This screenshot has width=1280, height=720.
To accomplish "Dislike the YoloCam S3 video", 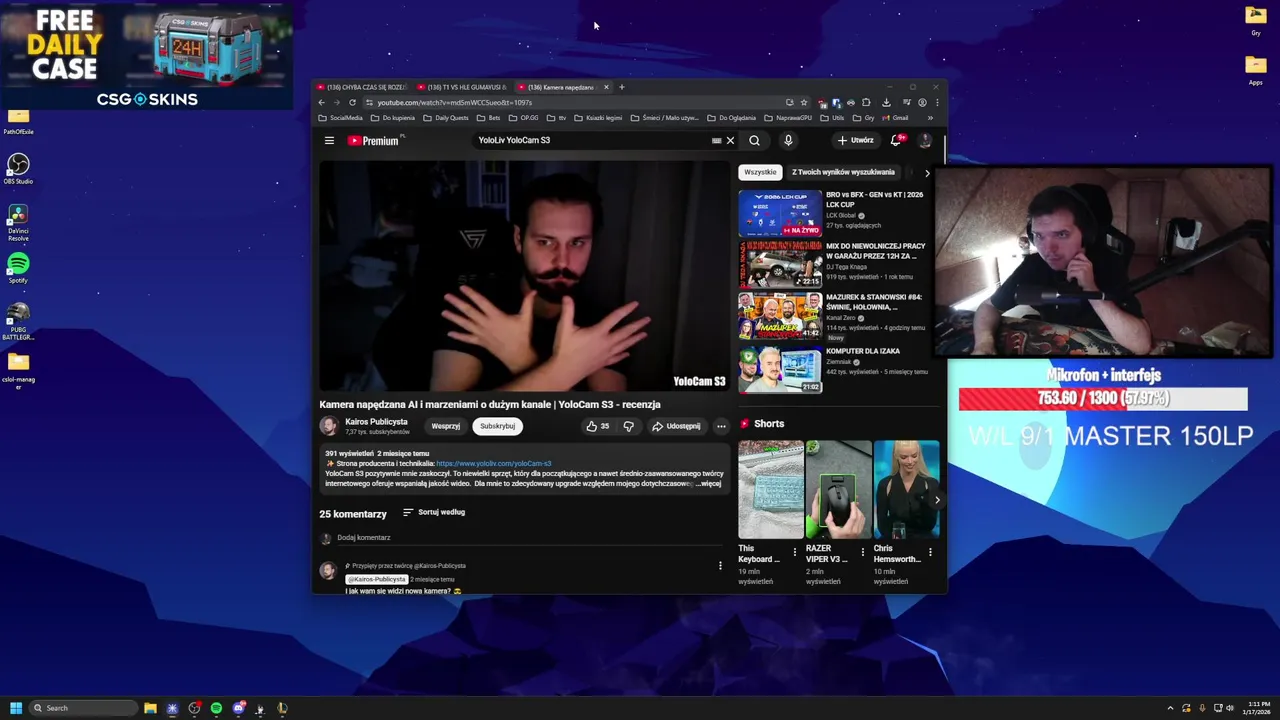I will [628, 426].
